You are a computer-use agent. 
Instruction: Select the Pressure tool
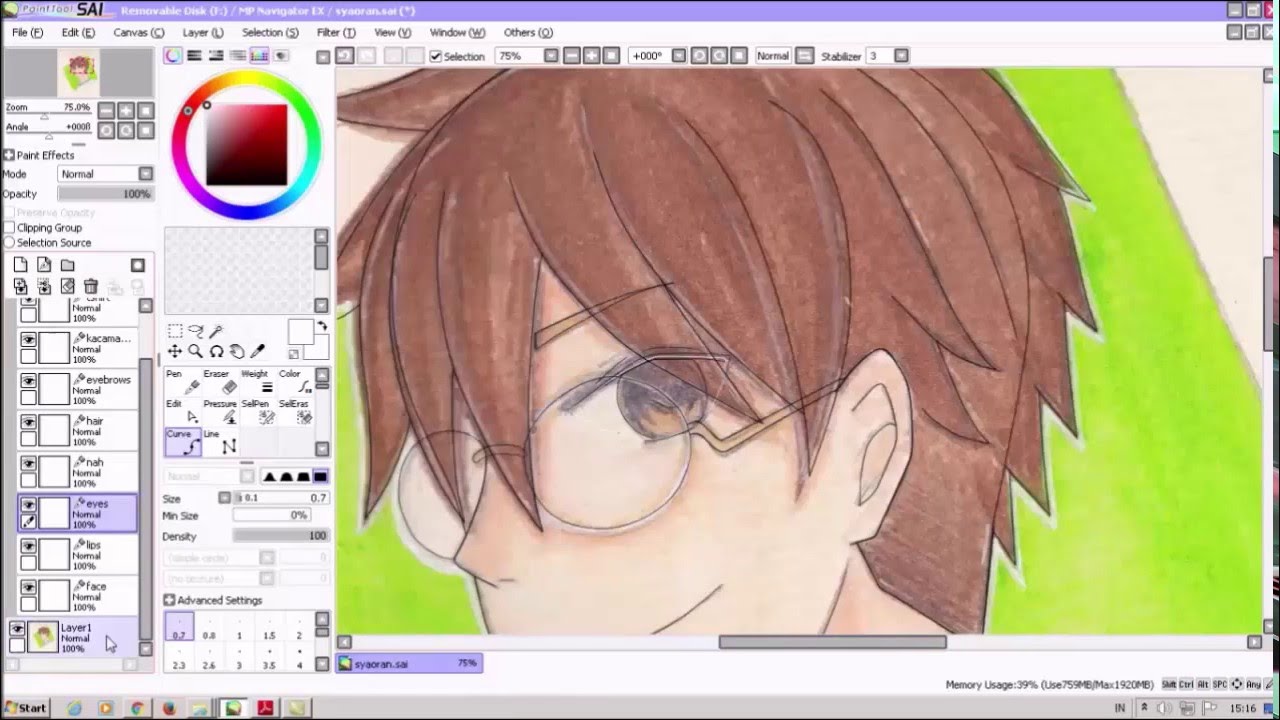click(x=220, y=411)
